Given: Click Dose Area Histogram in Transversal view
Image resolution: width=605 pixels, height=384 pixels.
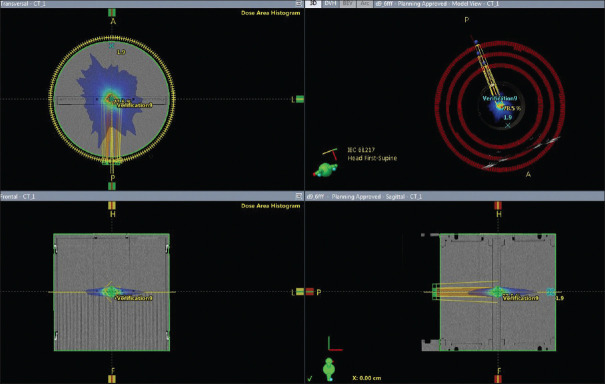Looking at the screenshot, I should click(270, 13).
